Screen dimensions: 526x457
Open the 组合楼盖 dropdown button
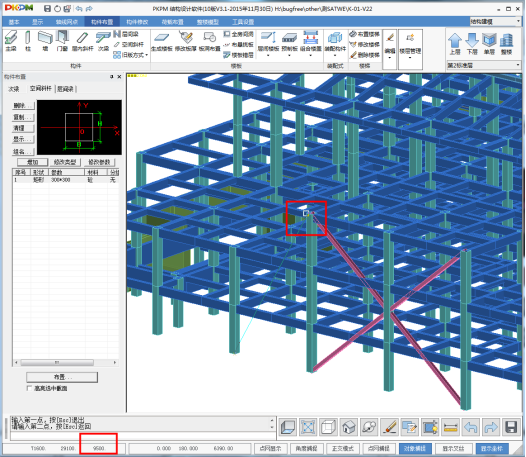coord(311,44)
